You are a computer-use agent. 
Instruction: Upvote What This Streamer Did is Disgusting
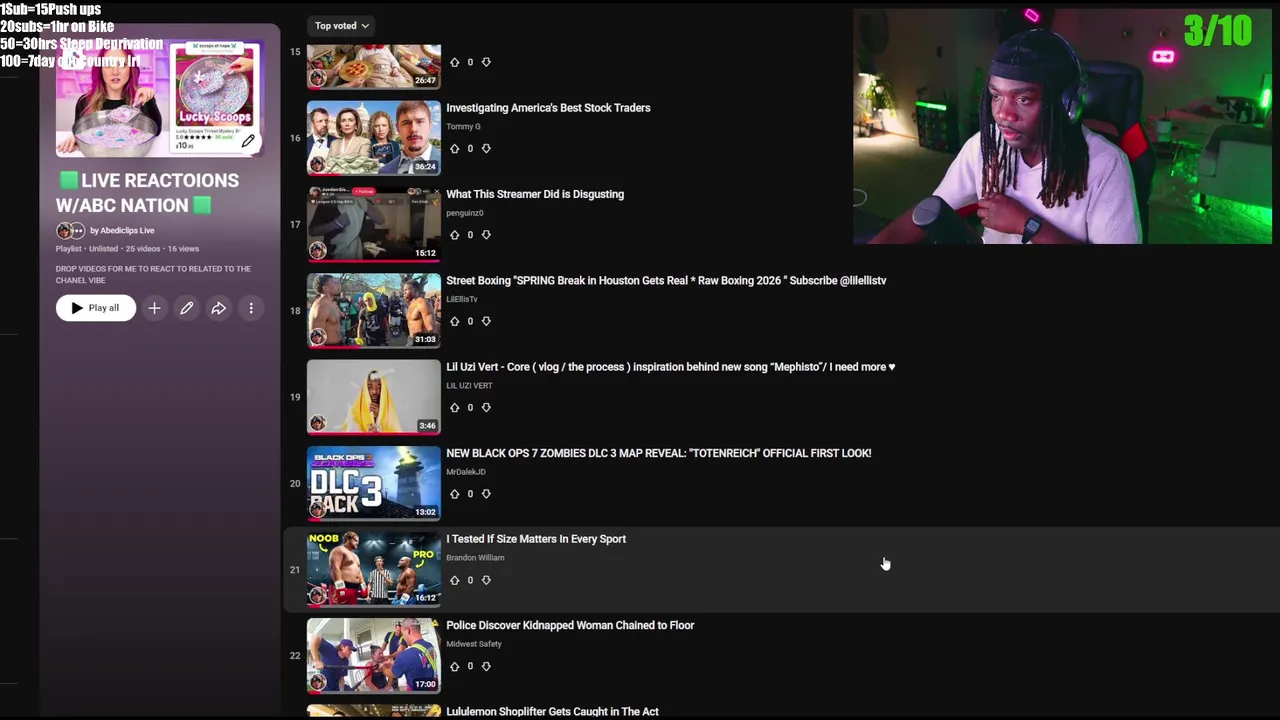pos(455,235)
